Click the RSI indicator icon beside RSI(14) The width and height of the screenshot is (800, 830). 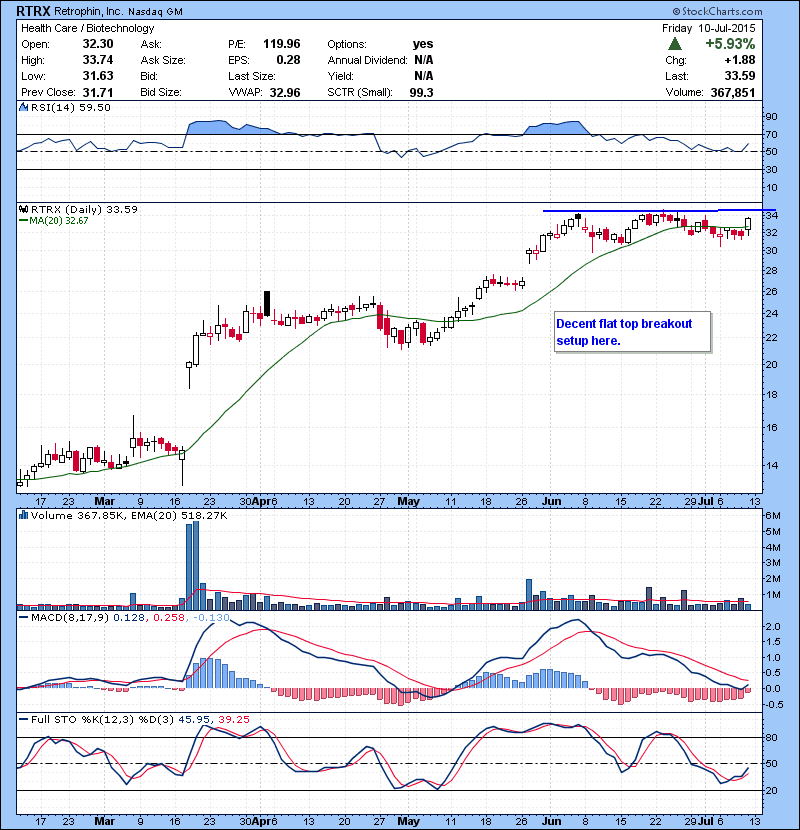pos(23,107)
